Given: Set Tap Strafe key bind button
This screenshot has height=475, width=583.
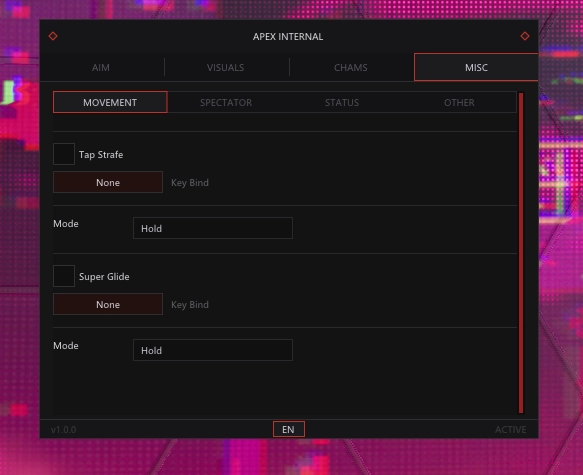Looking at the screenshot, I should point(108,182).
